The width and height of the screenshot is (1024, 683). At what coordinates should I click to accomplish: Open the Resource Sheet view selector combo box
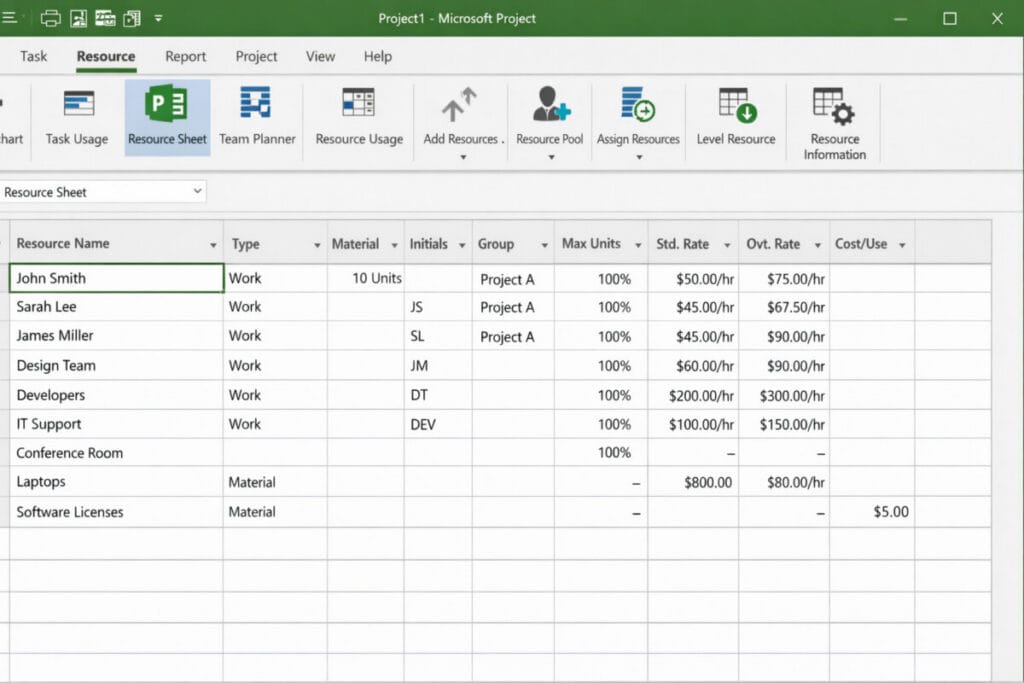click(103, 192)
